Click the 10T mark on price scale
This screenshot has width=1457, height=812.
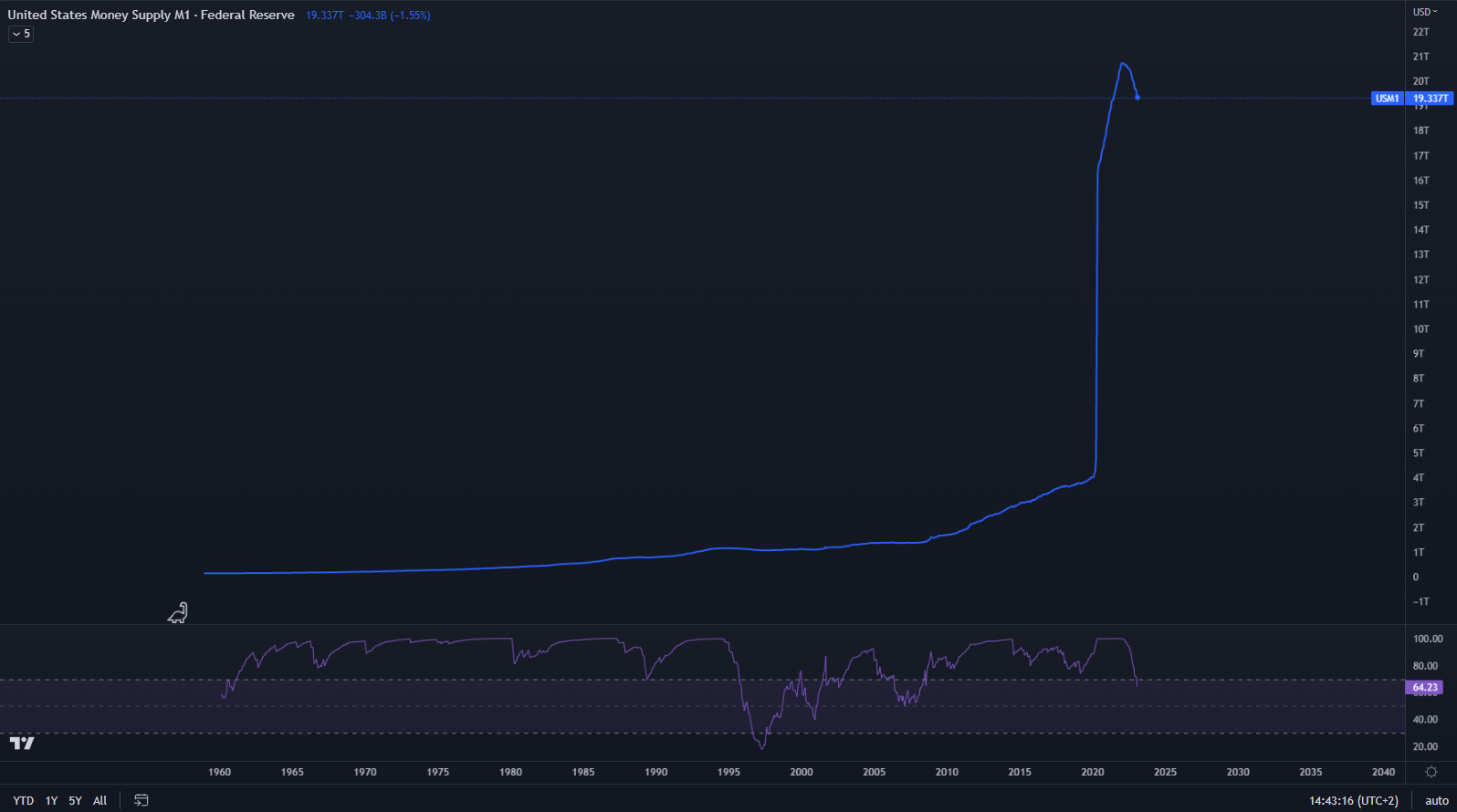[1420, 329]
